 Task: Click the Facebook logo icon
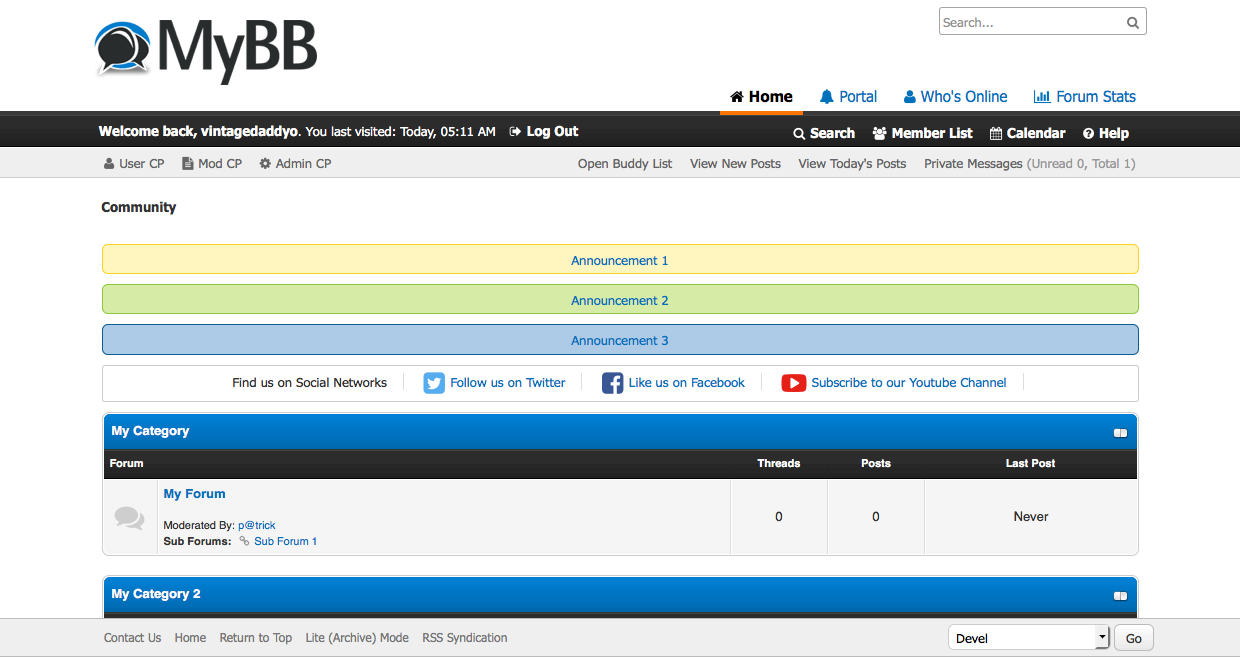613,383
